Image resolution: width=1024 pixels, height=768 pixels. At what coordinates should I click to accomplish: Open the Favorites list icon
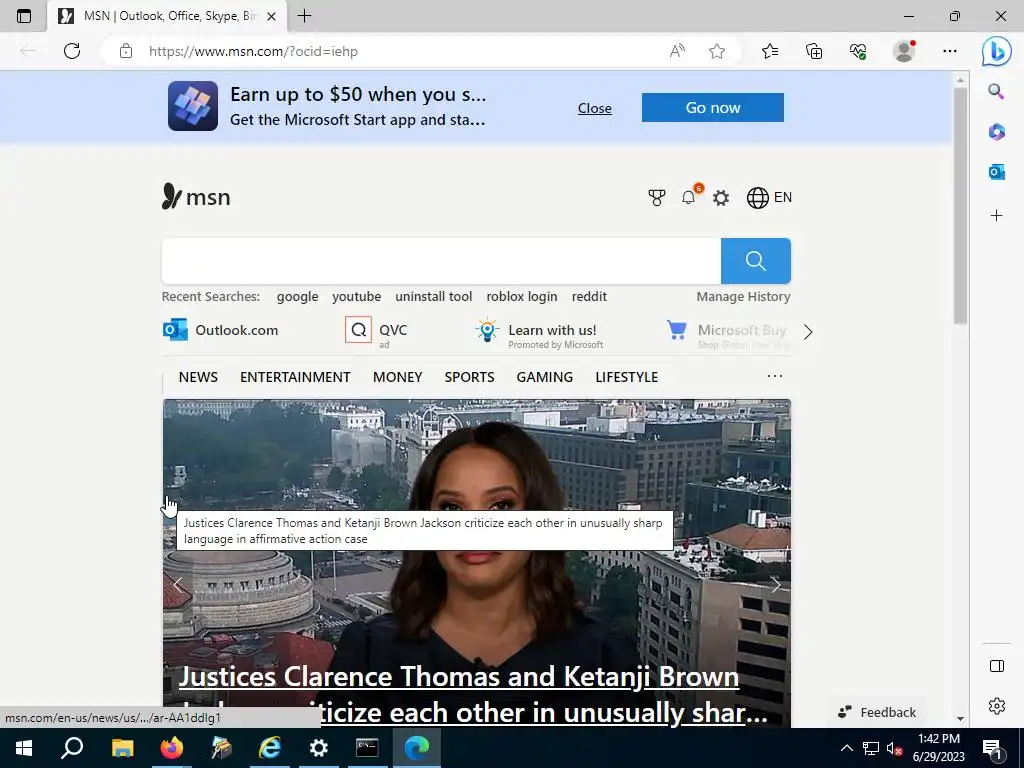[770, 51]
